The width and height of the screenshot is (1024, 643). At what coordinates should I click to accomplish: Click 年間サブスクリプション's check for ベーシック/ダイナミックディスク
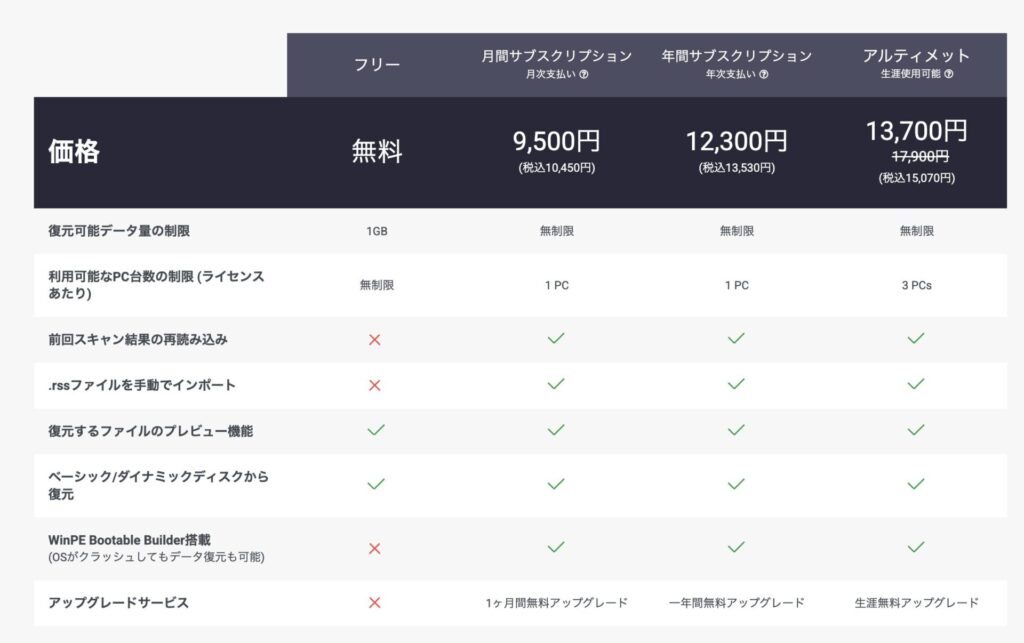tap(736, 484)
